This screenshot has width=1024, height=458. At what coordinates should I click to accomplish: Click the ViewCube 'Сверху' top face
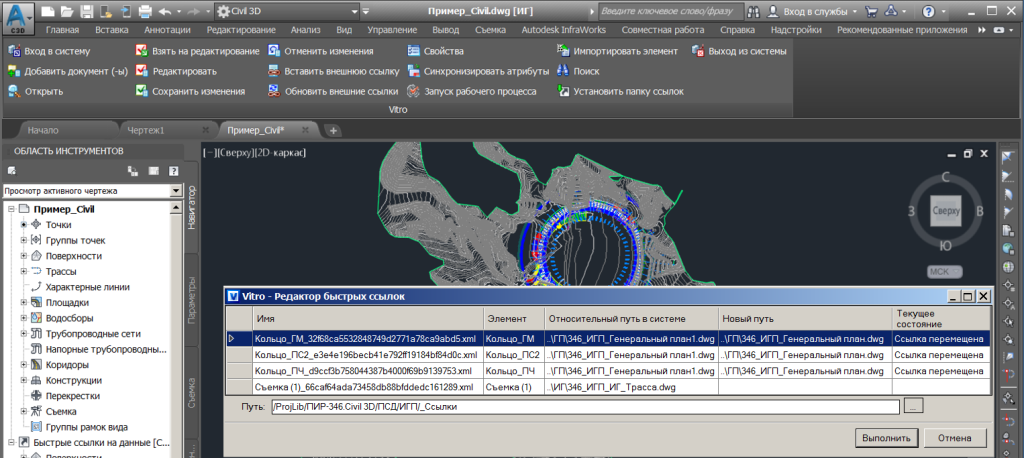coord(945,211)
